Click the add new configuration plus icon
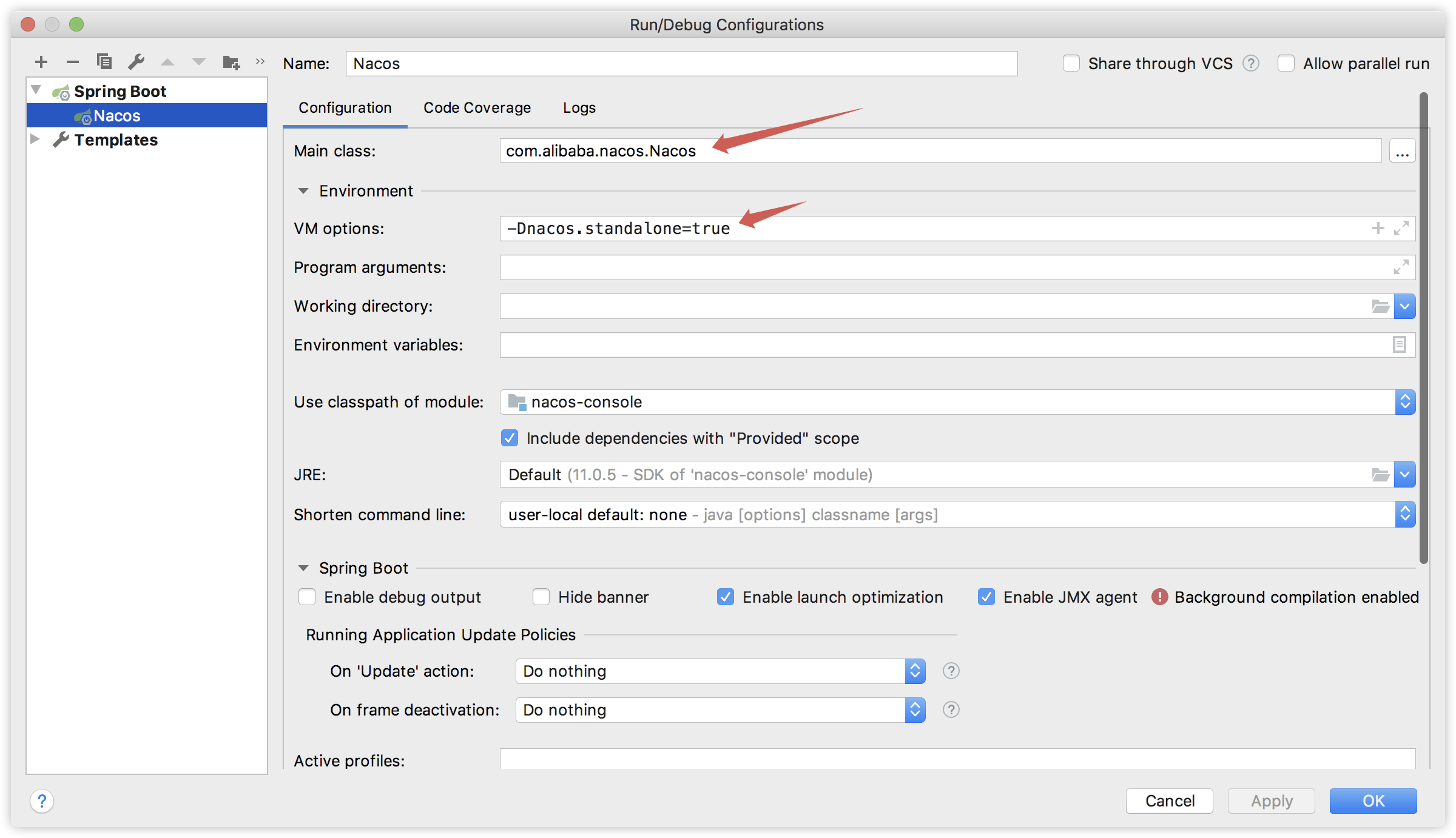 tap(41, 62)
